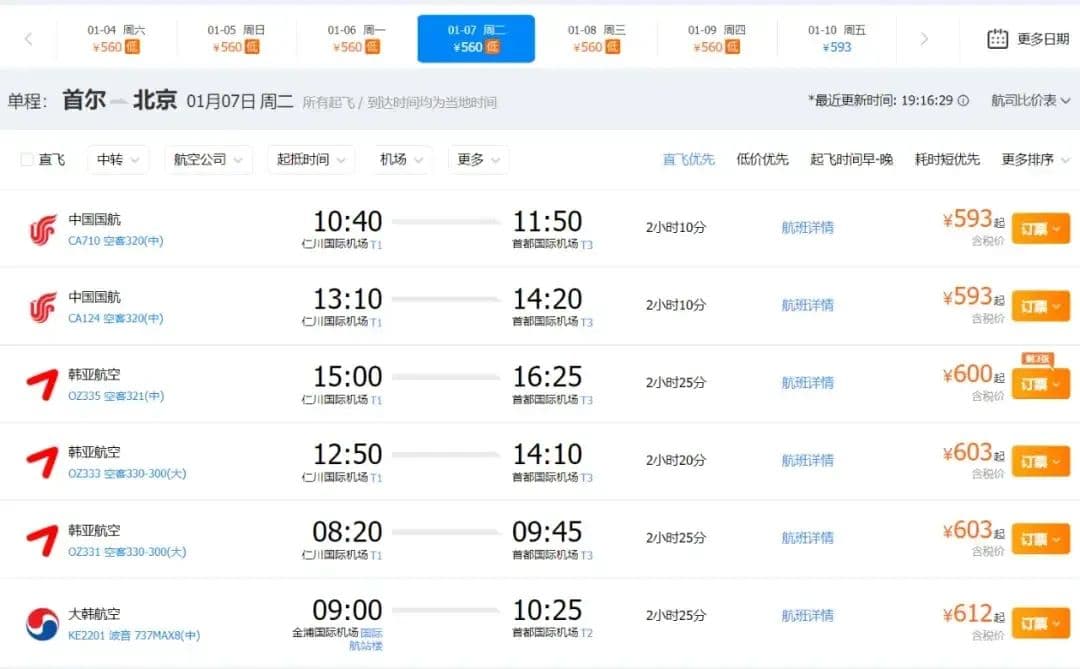Open the 更多排序 sorting options dropdown

pyautogui.click(x=1035, y=160)
